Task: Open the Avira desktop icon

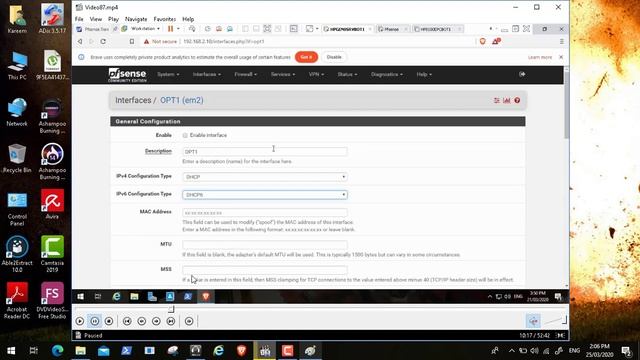Action: (x=52, y=204)
